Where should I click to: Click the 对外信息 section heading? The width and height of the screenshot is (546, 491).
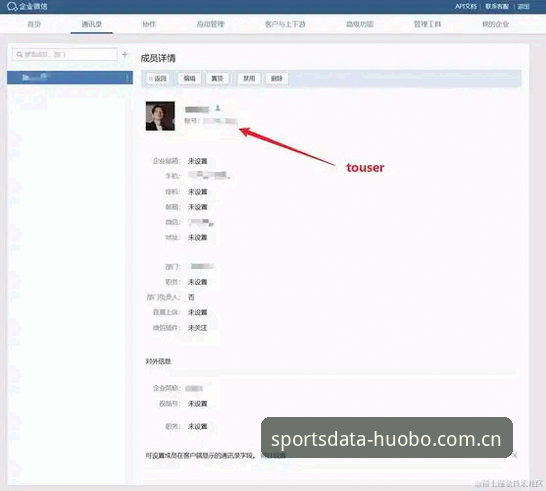pyautogui.click(x=158, y=361)
